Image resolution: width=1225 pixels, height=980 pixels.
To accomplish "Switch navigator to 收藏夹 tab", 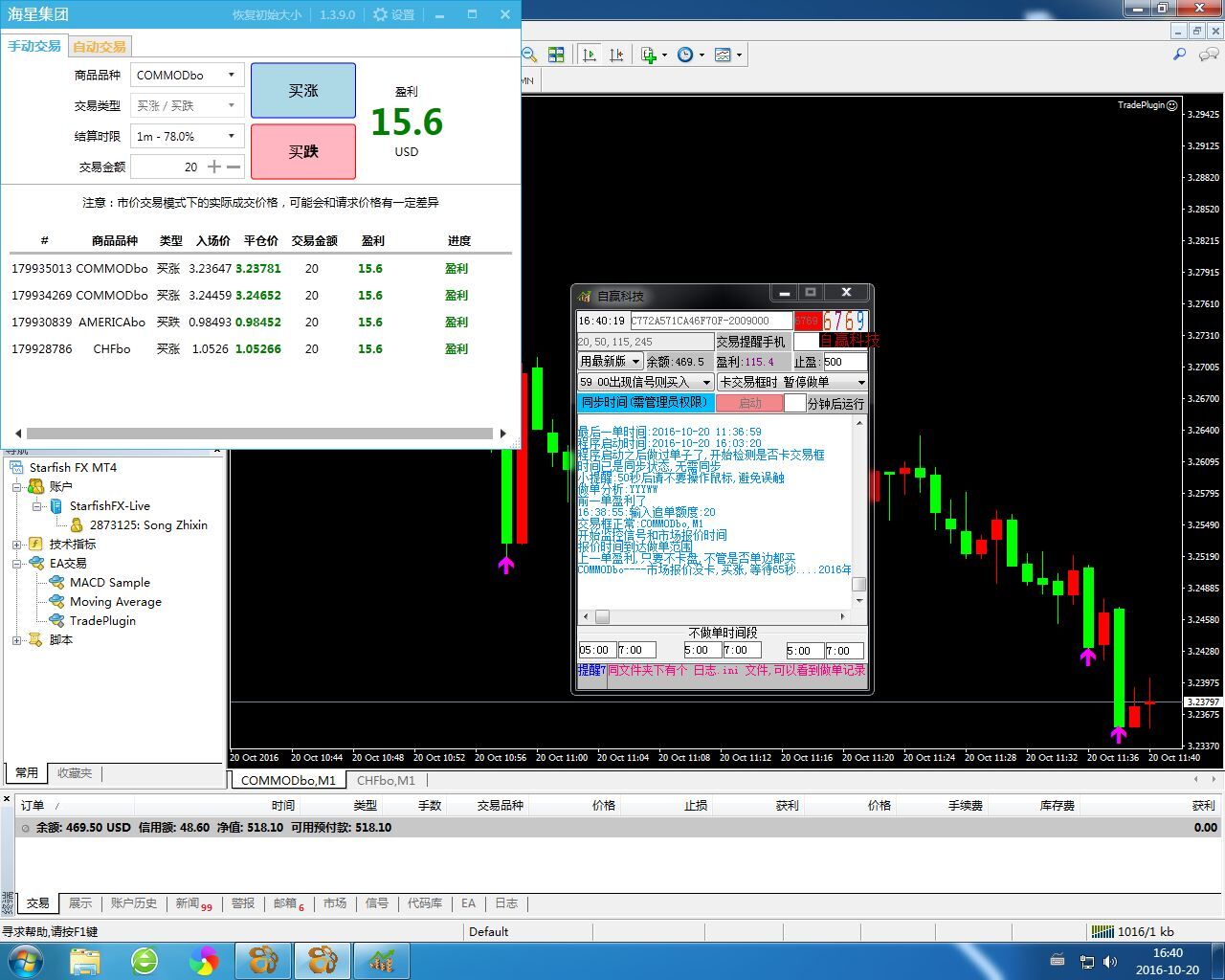I will coord(75,772).
